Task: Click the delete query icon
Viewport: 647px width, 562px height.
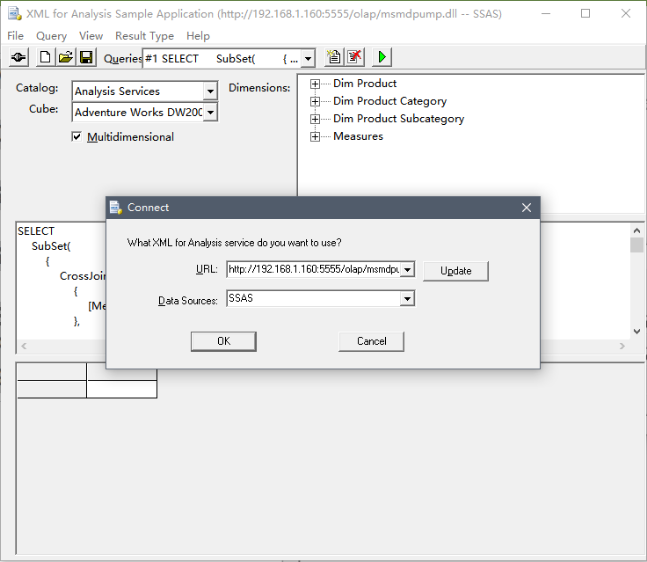Action: pyautogui.click(x=354, y=58)
